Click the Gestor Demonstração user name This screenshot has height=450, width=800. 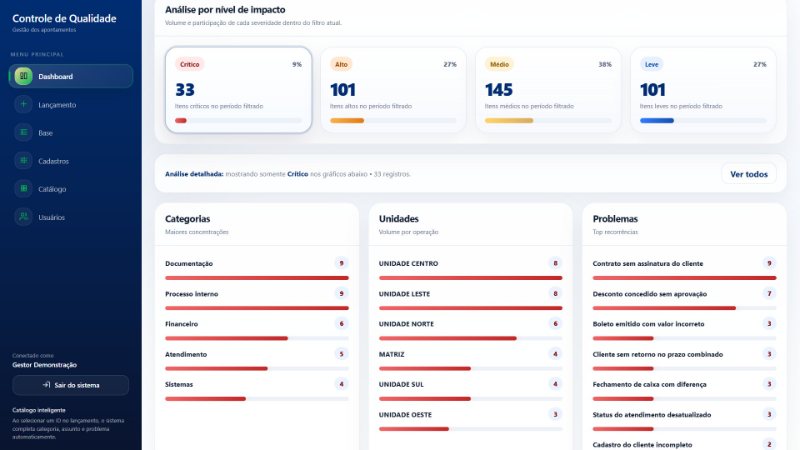[44, 365]
